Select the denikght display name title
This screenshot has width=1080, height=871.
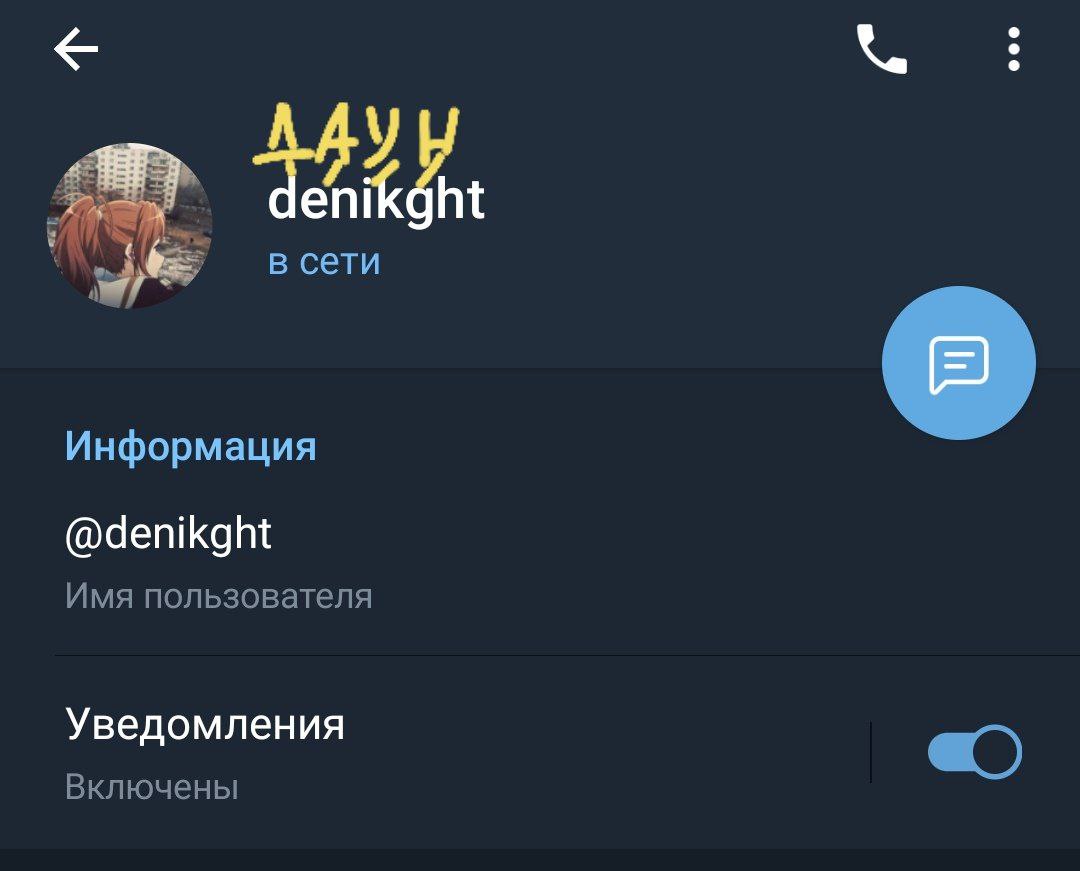pos(376,201)
